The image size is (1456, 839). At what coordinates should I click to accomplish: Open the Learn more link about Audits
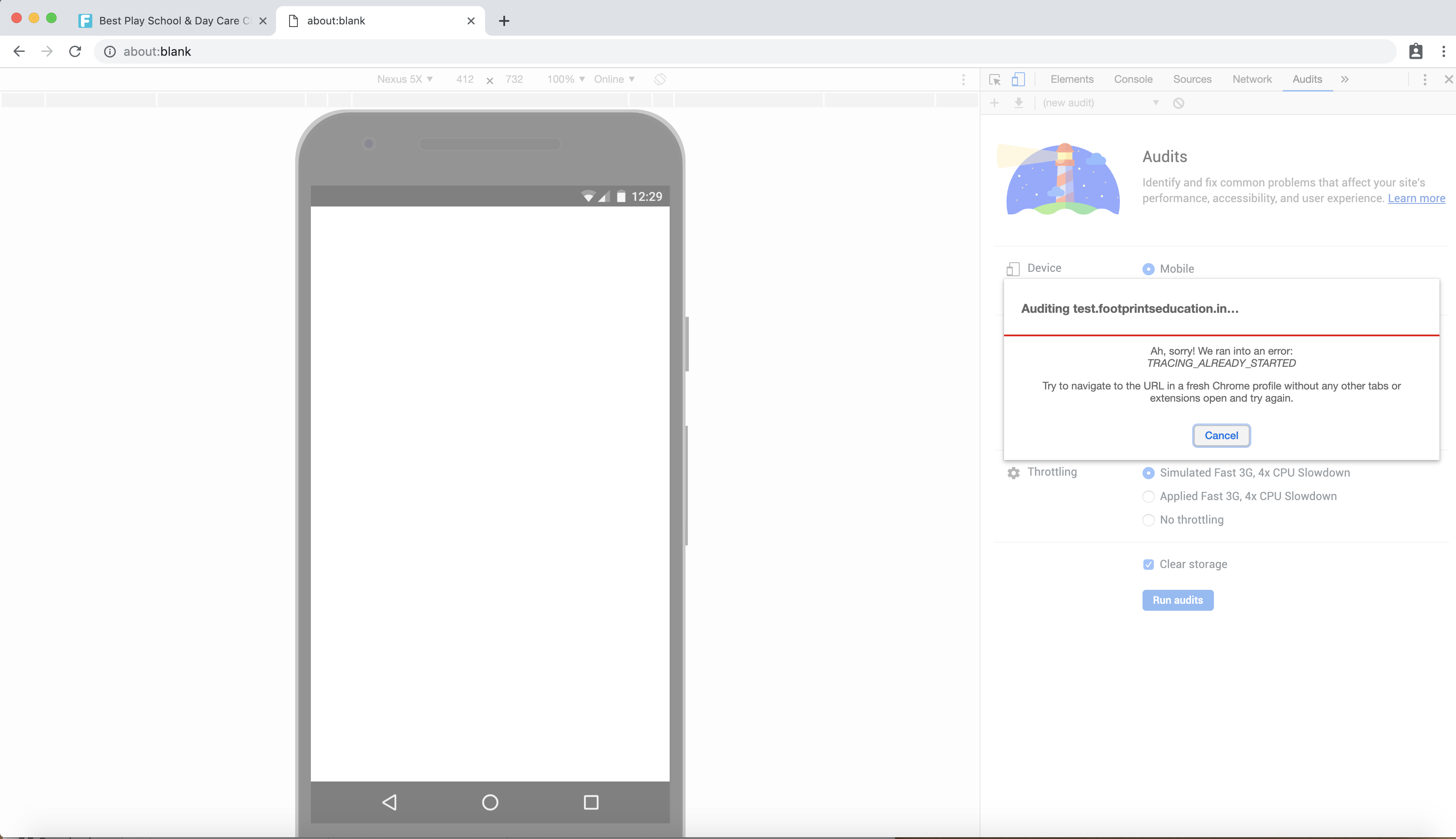[1417, 198]
